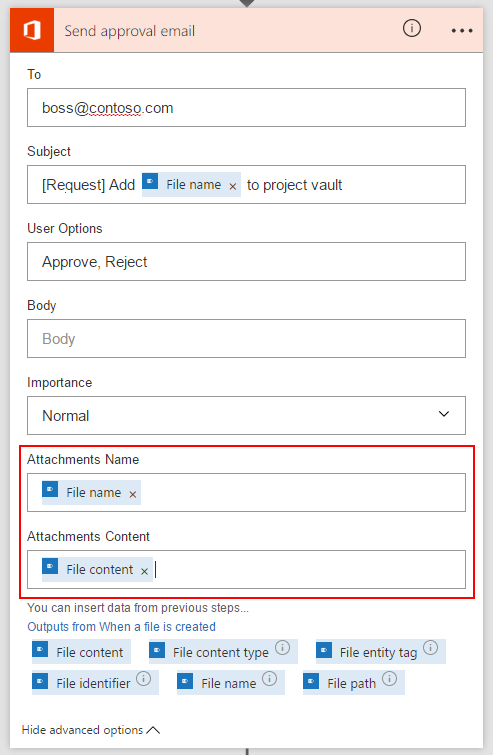Open Outputs from When a file is created

(121, 626)
